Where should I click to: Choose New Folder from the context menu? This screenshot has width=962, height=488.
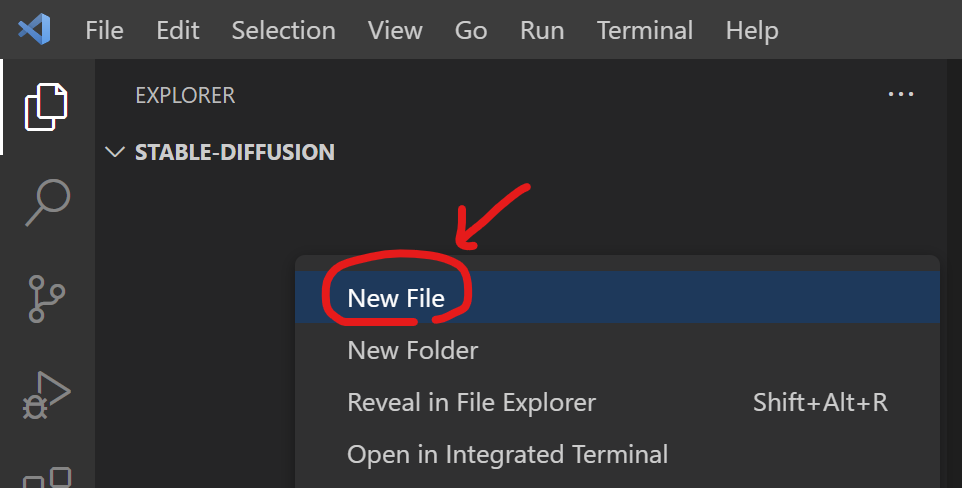[412, 350]
